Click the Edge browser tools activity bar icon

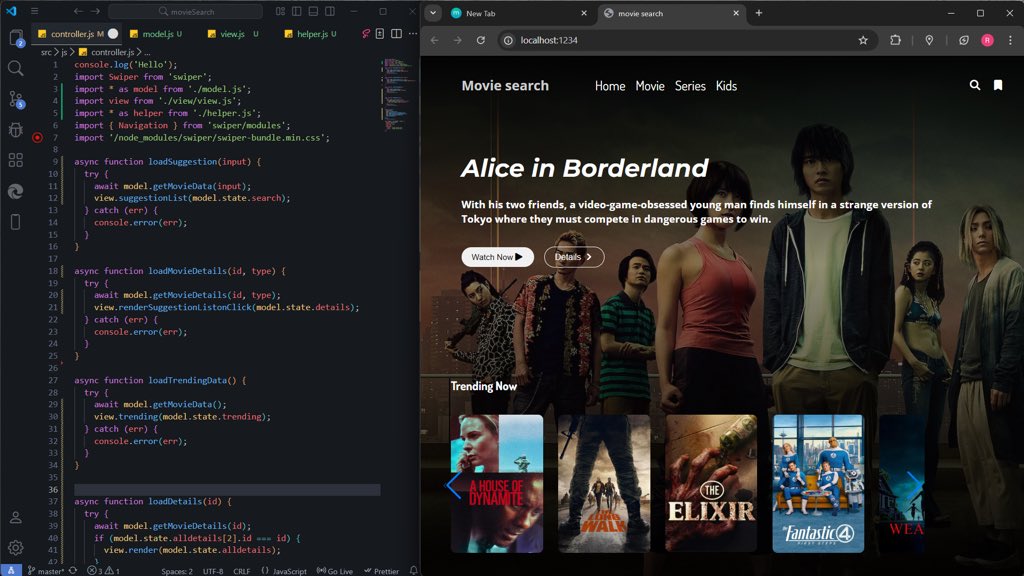tap(16, 191)
